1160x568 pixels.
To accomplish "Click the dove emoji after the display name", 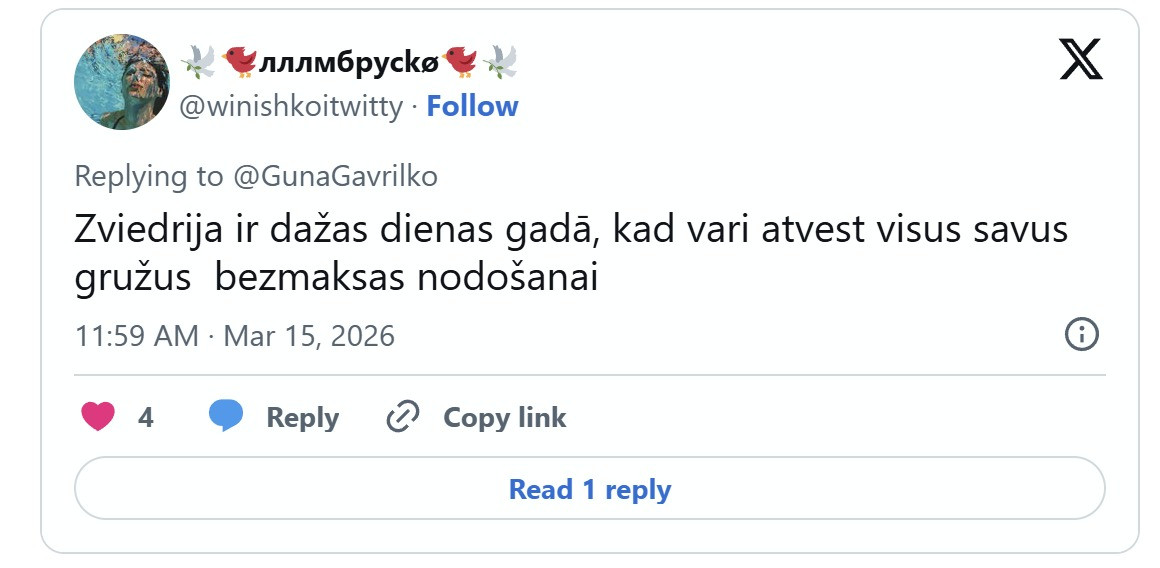I will point(499,63).
